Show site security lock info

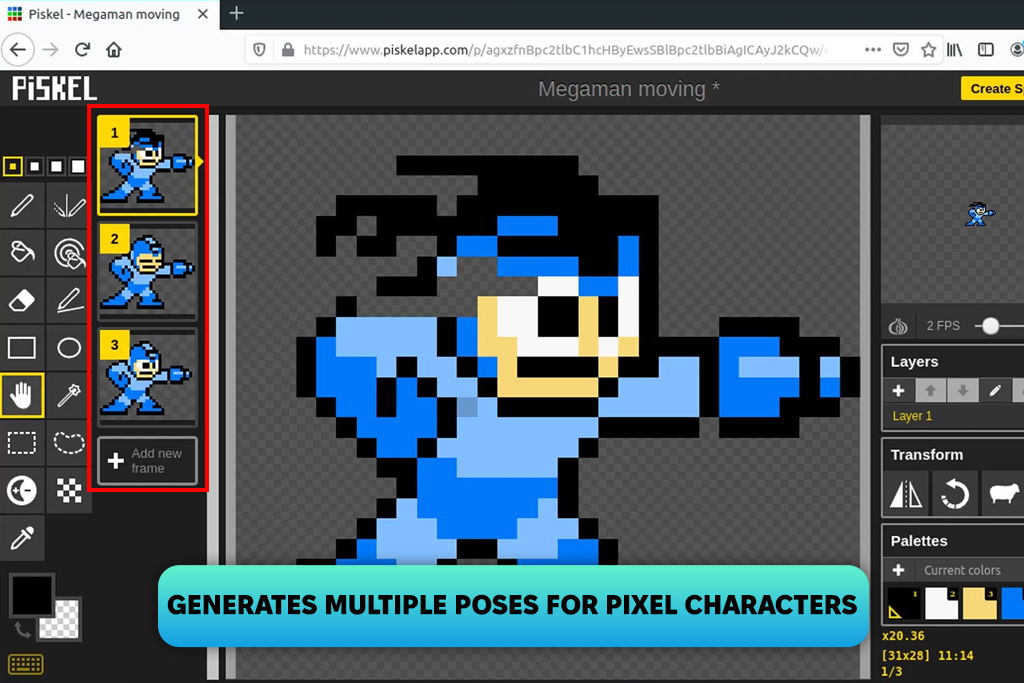pos(287,50)
